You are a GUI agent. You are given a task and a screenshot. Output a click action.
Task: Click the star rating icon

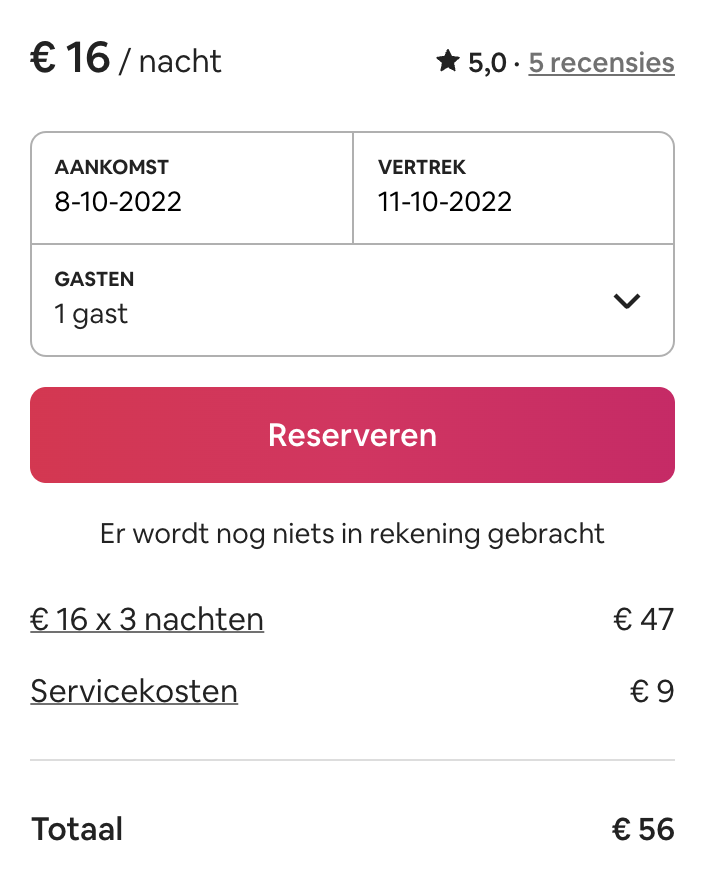point(447,61)
